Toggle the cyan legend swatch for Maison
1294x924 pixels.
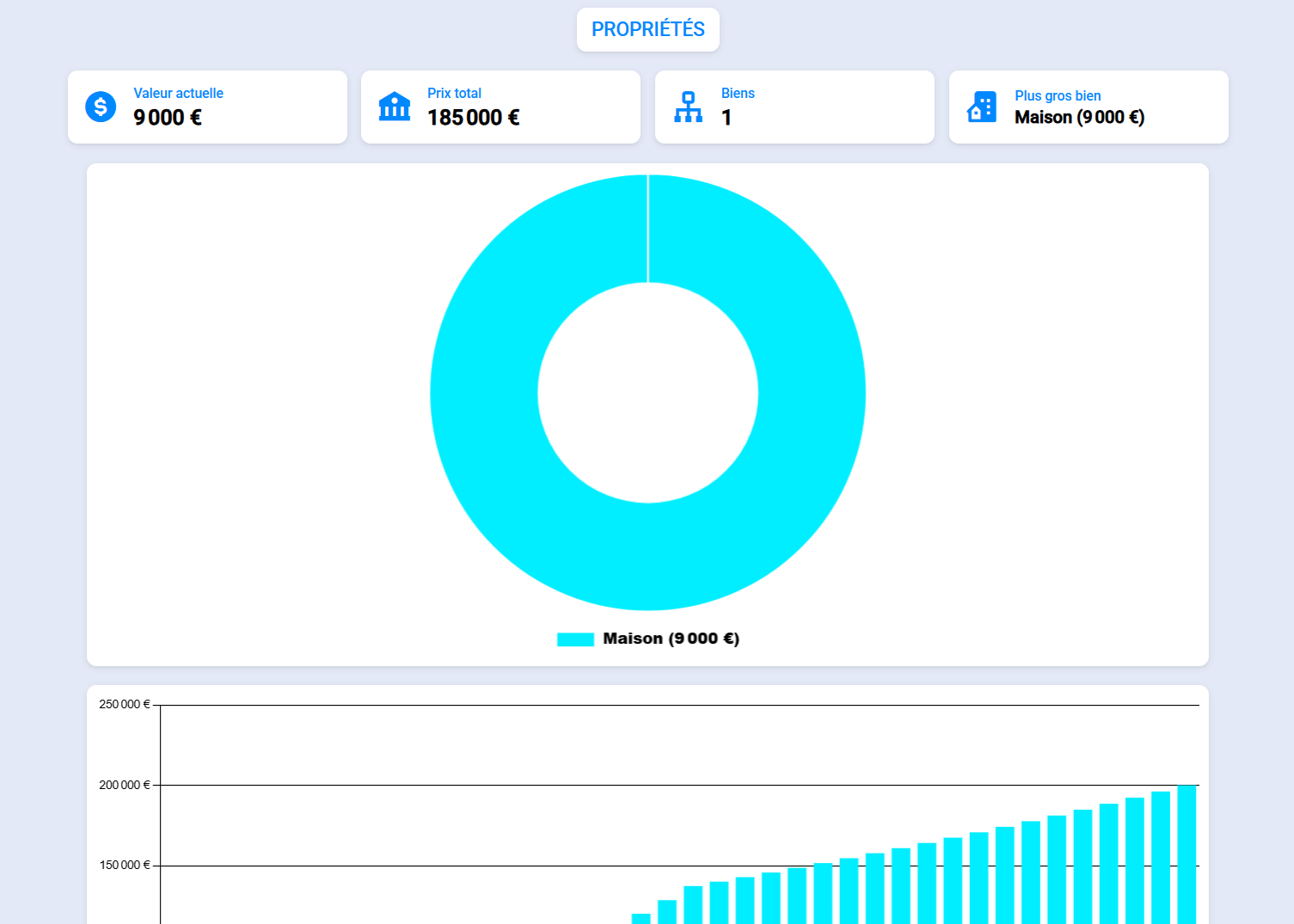click(575, 639)
